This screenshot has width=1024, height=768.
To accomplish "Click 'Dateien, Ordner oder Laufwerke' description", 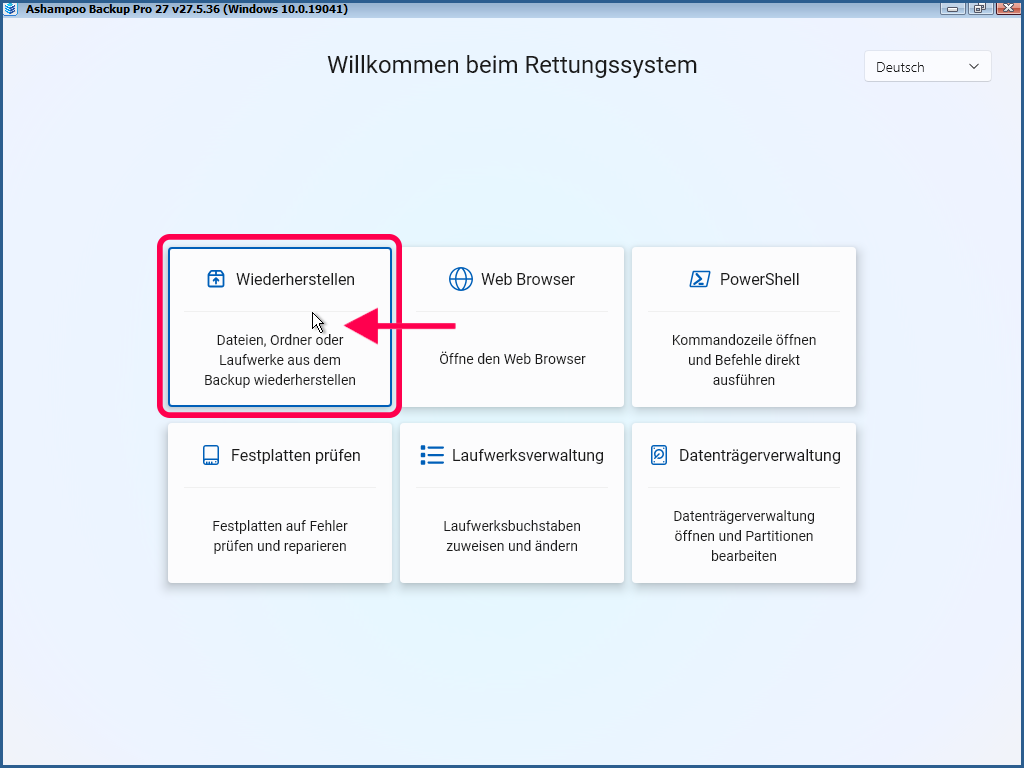I will click(280, 360).
